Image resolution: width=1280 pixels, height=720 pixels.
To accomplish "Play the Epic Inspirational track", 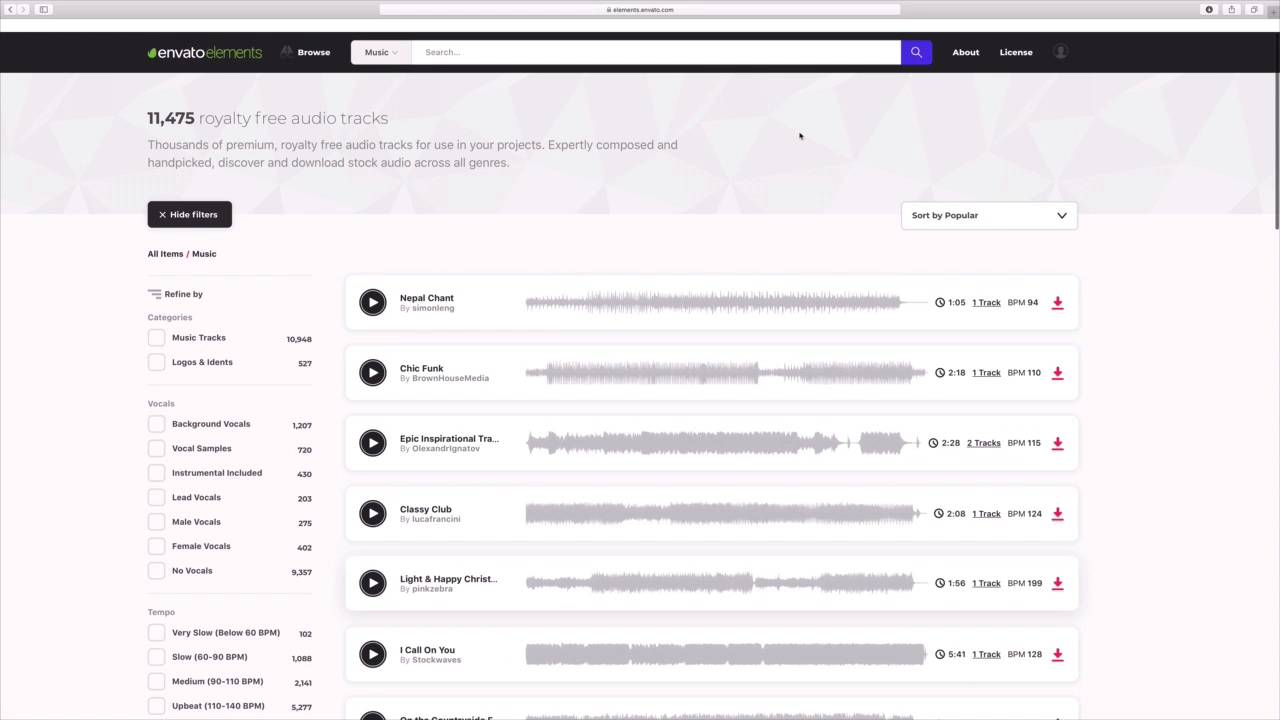I will tap(373, 442).
